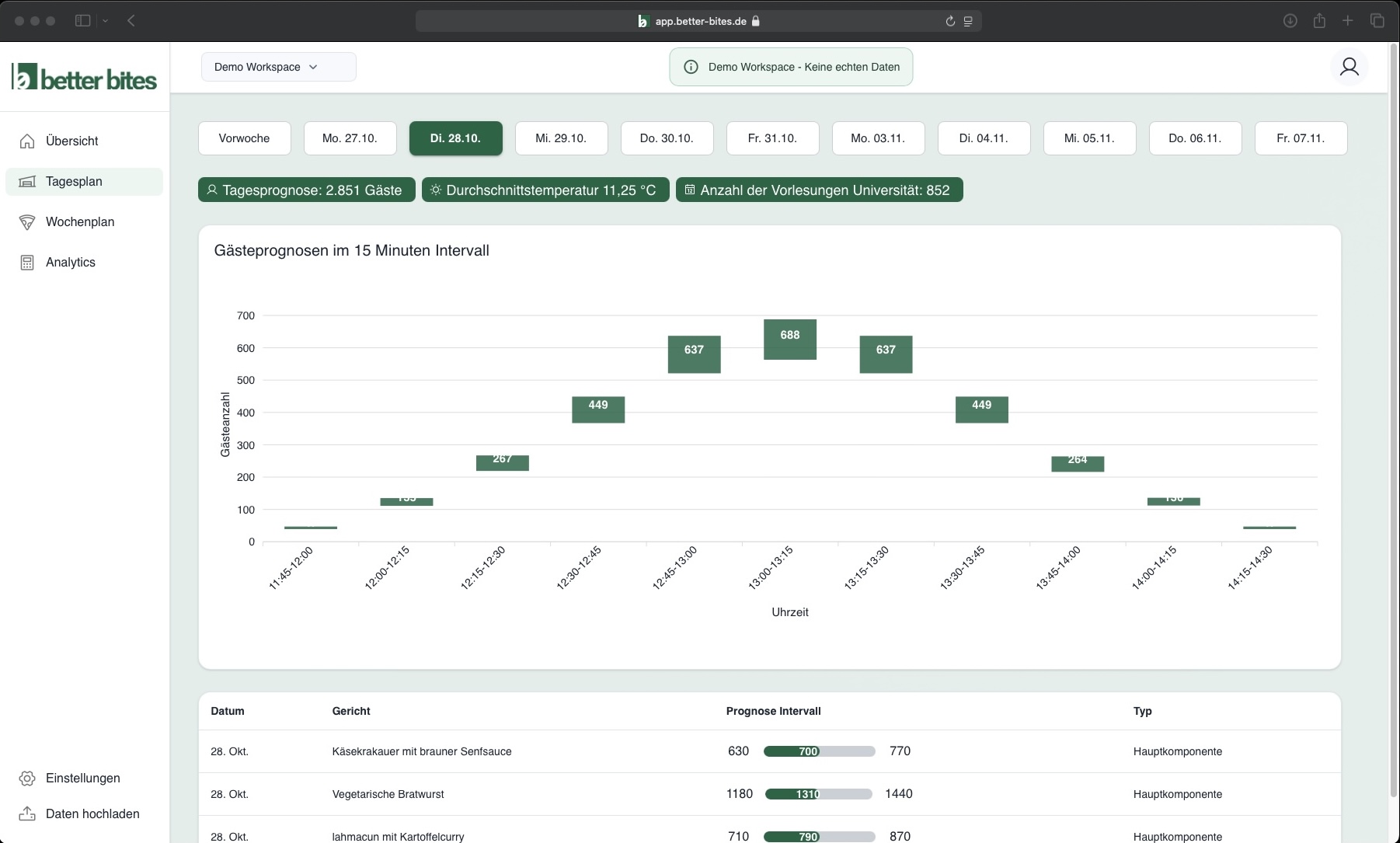Screen dimensions: 1400x843
Task: Click the Vorwoche button
Action: click(x=244, y=138)
